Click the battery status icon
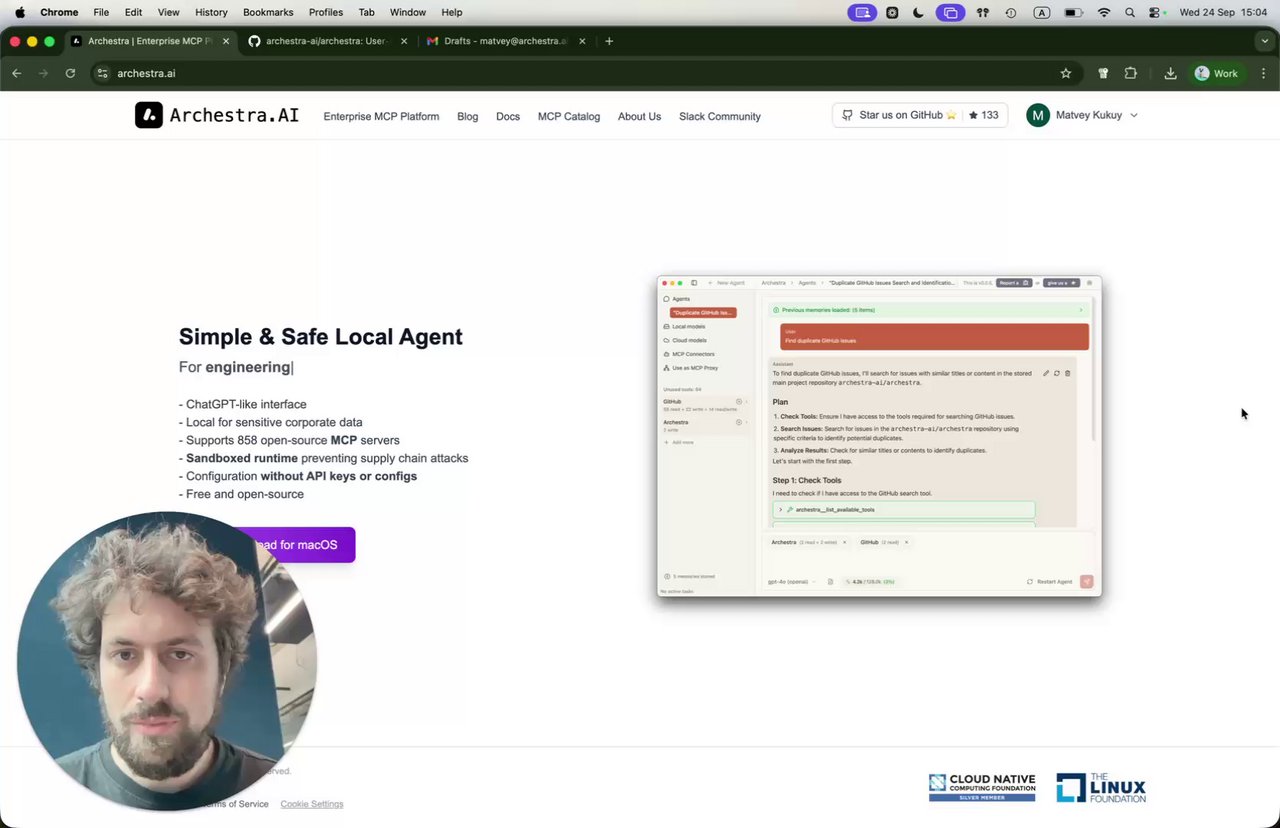1280x828 pixels. 1073,12
